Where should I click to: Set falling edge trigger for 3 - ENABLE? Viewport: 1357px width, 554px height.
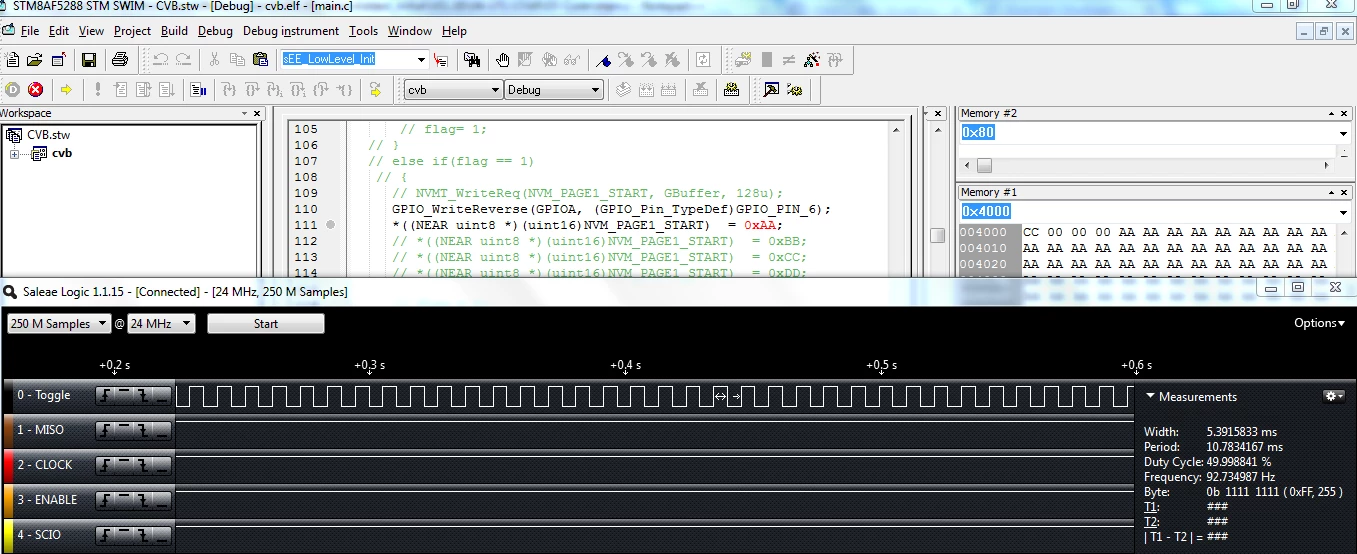coord(144,500)
